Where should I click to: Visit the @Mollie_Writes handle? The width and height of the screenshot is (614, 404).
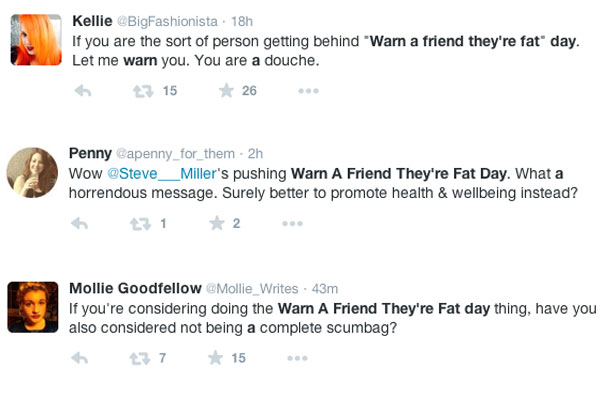click(252, 289)
